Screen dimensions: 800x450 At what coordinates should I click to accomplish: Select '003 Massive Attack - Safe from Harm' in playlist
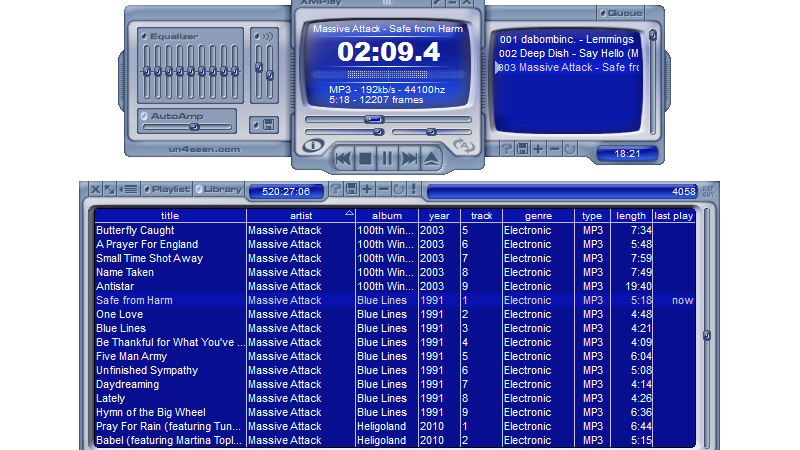pyautogui.click(x=568, y=67)
